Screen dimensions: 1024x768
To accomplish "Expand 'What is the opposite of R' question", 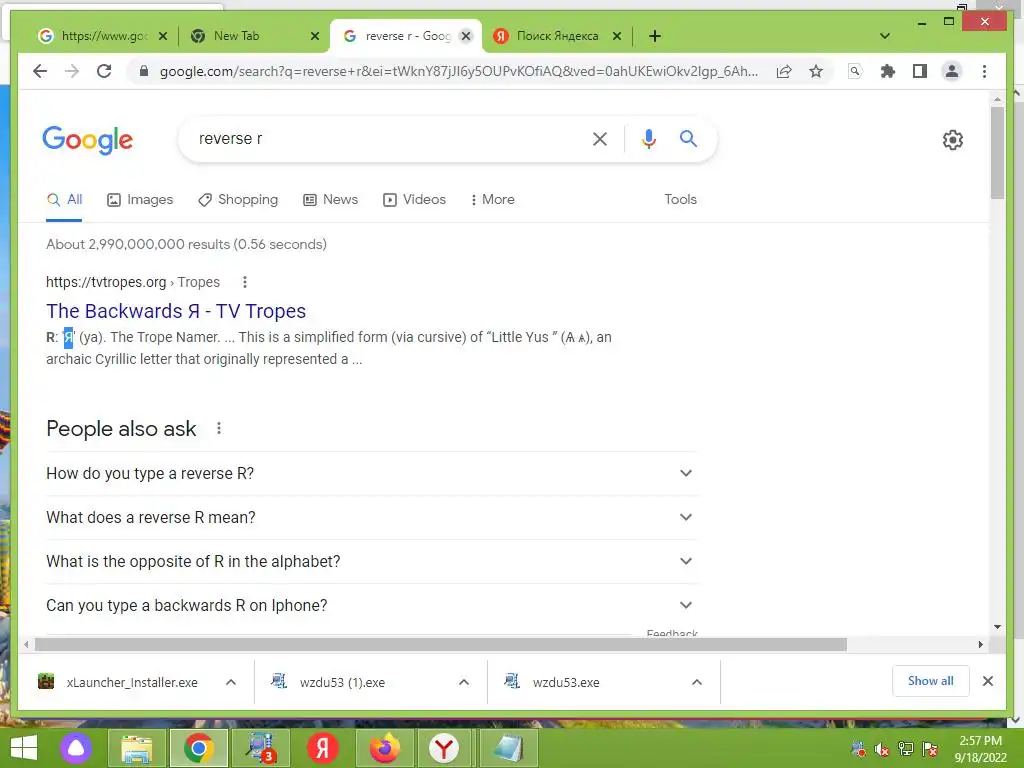I will point(371,562).
